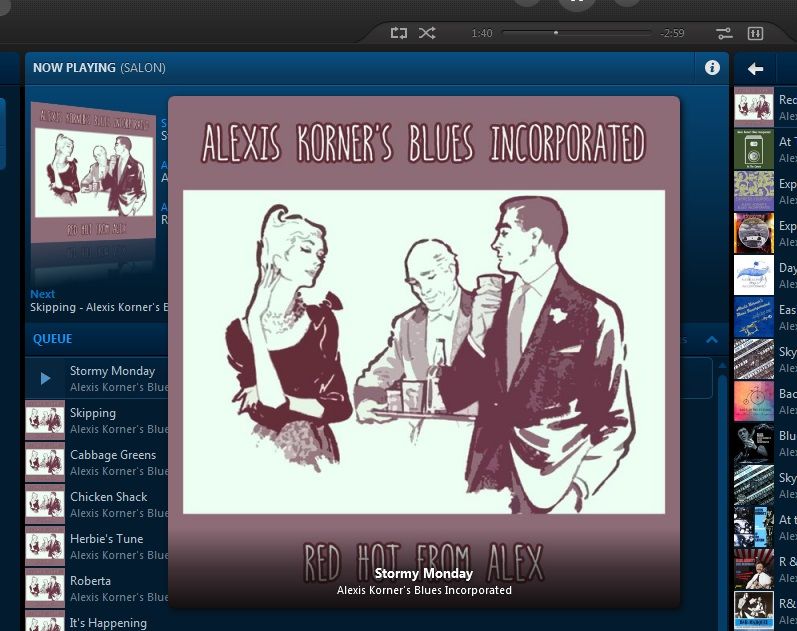
Task: Click the small Now Playing album cover
Action: click(x=94, y=173)
